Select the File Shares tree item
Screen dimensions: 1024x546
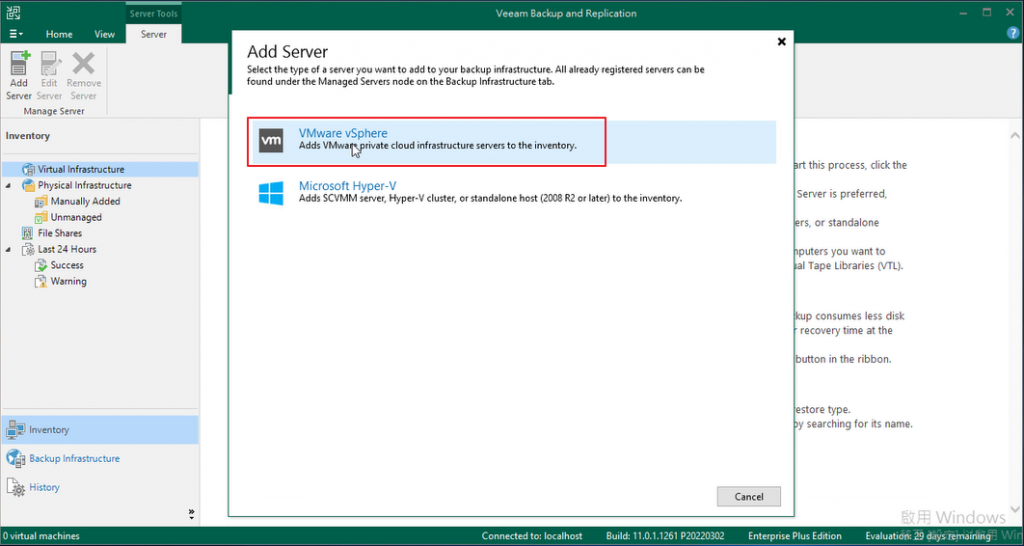[x=59, y=233]
